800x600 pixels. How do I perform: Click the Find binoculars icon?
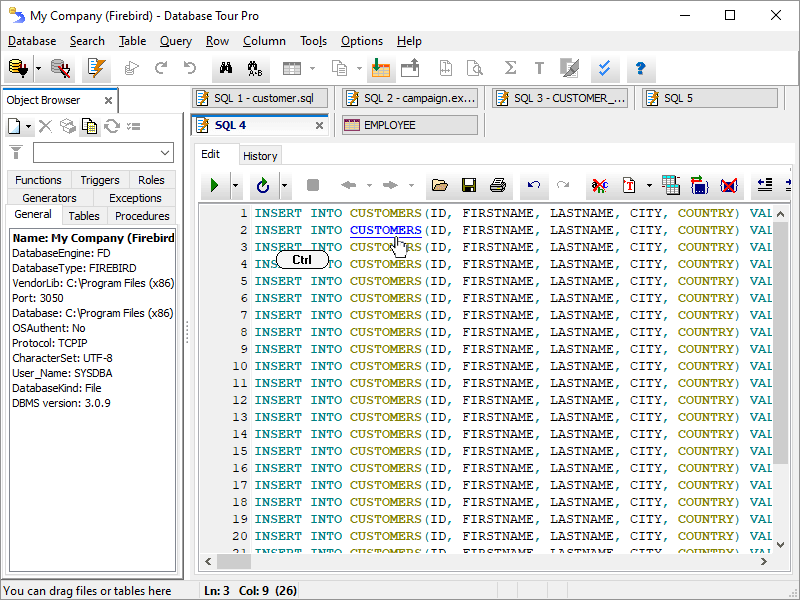[x=225, y=69]
